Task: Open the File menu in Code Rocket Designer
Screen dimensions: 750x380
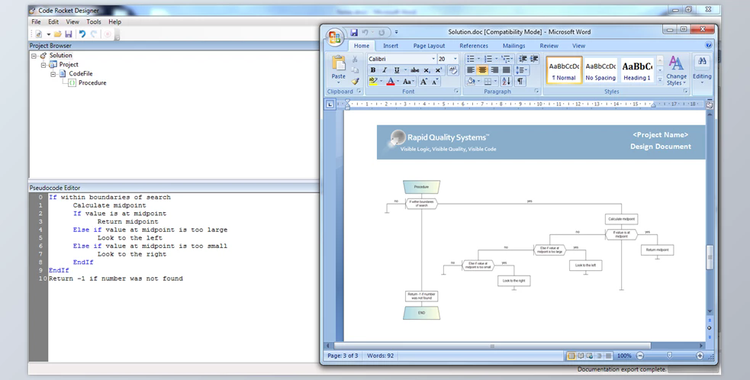Action: point(36,22)
